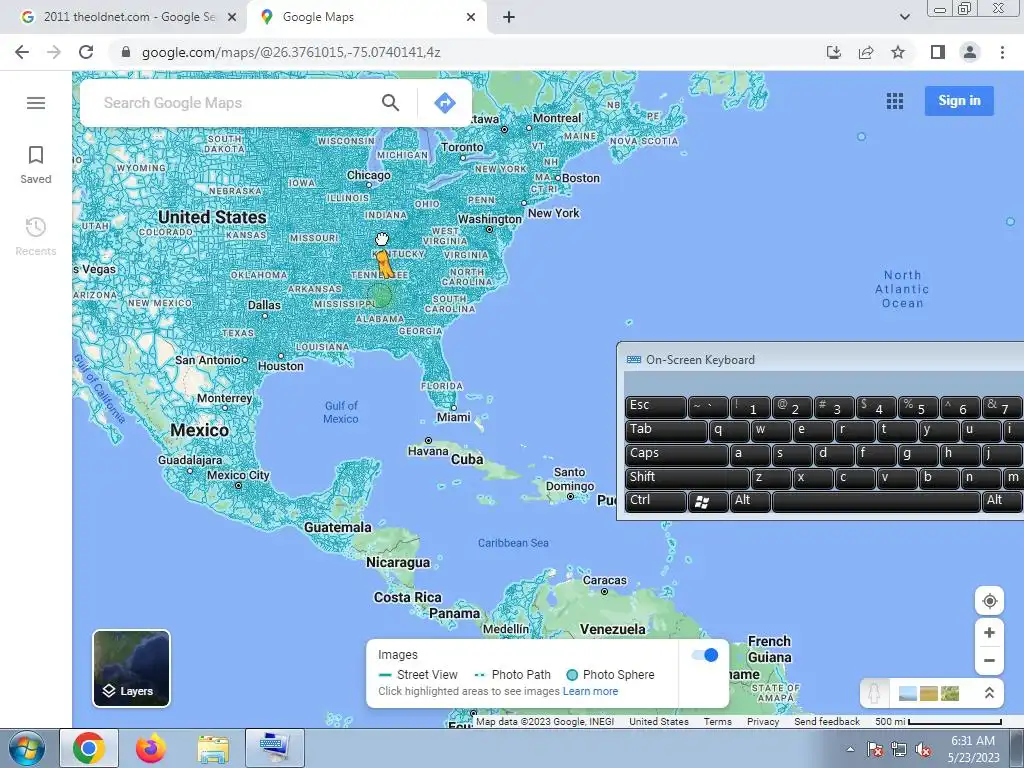
Task: Bookmark this page with the star
Action: [x=898, y=52]
